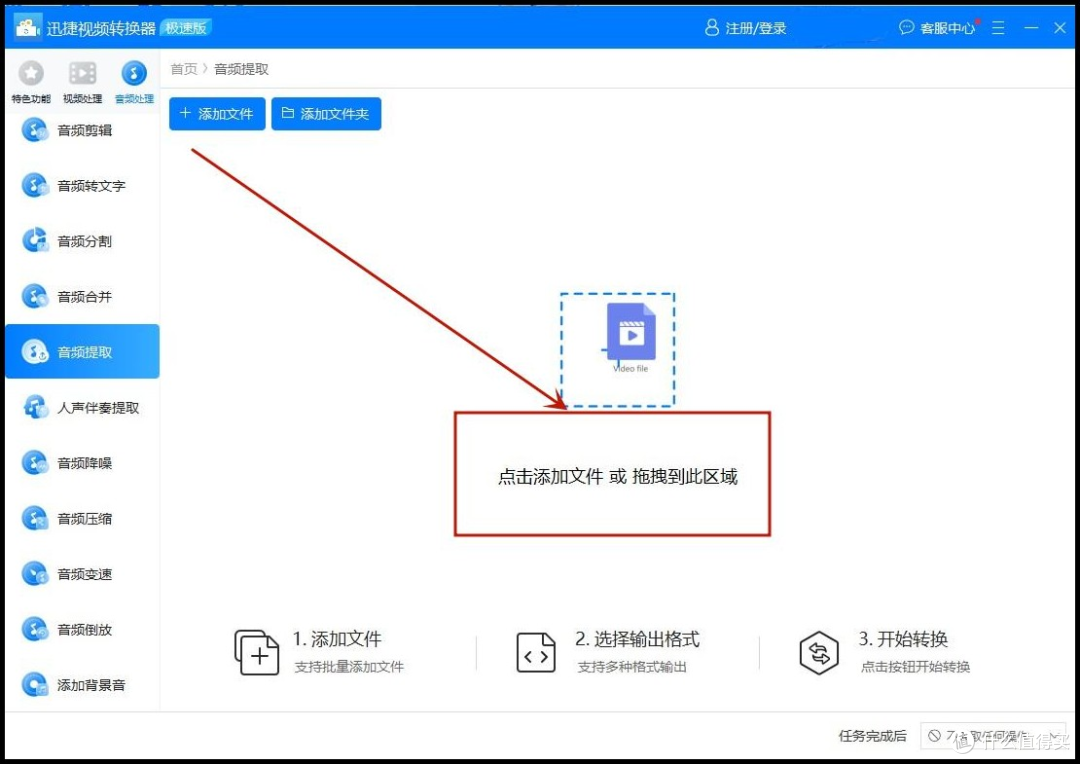Select the 音频分割 menu label
The width and height of the screenshot is (1080, 764).
click(85, 241)
